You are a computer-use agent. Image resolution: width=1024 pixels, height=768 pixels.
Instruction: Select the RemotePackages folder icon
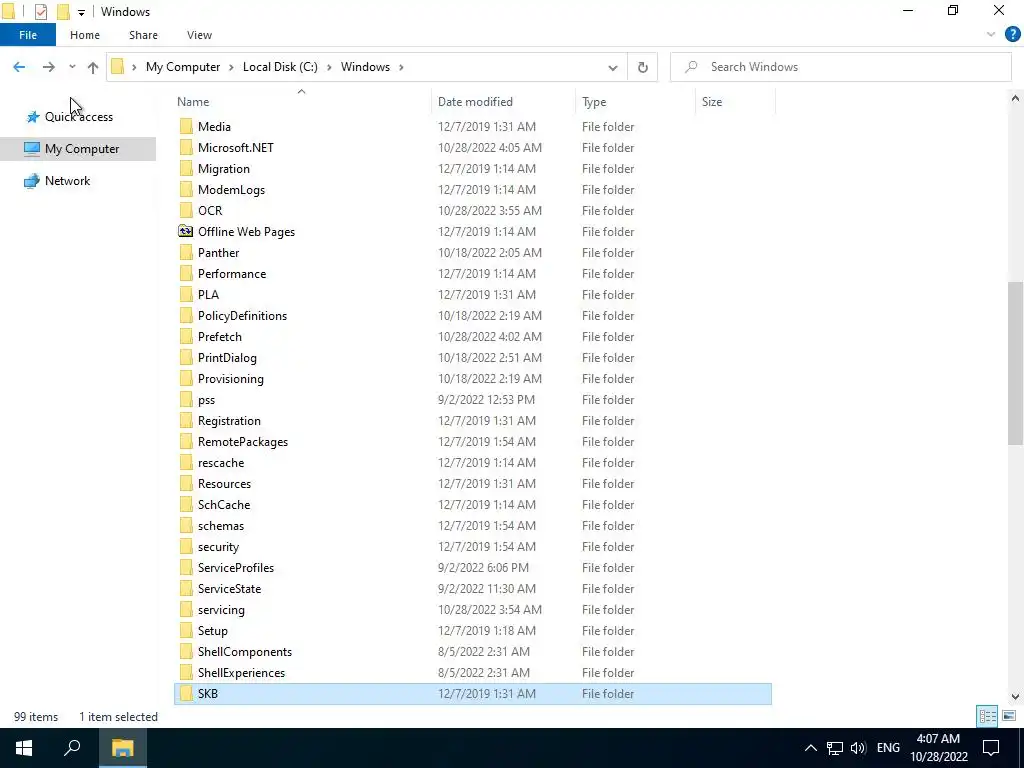point(186,441)
